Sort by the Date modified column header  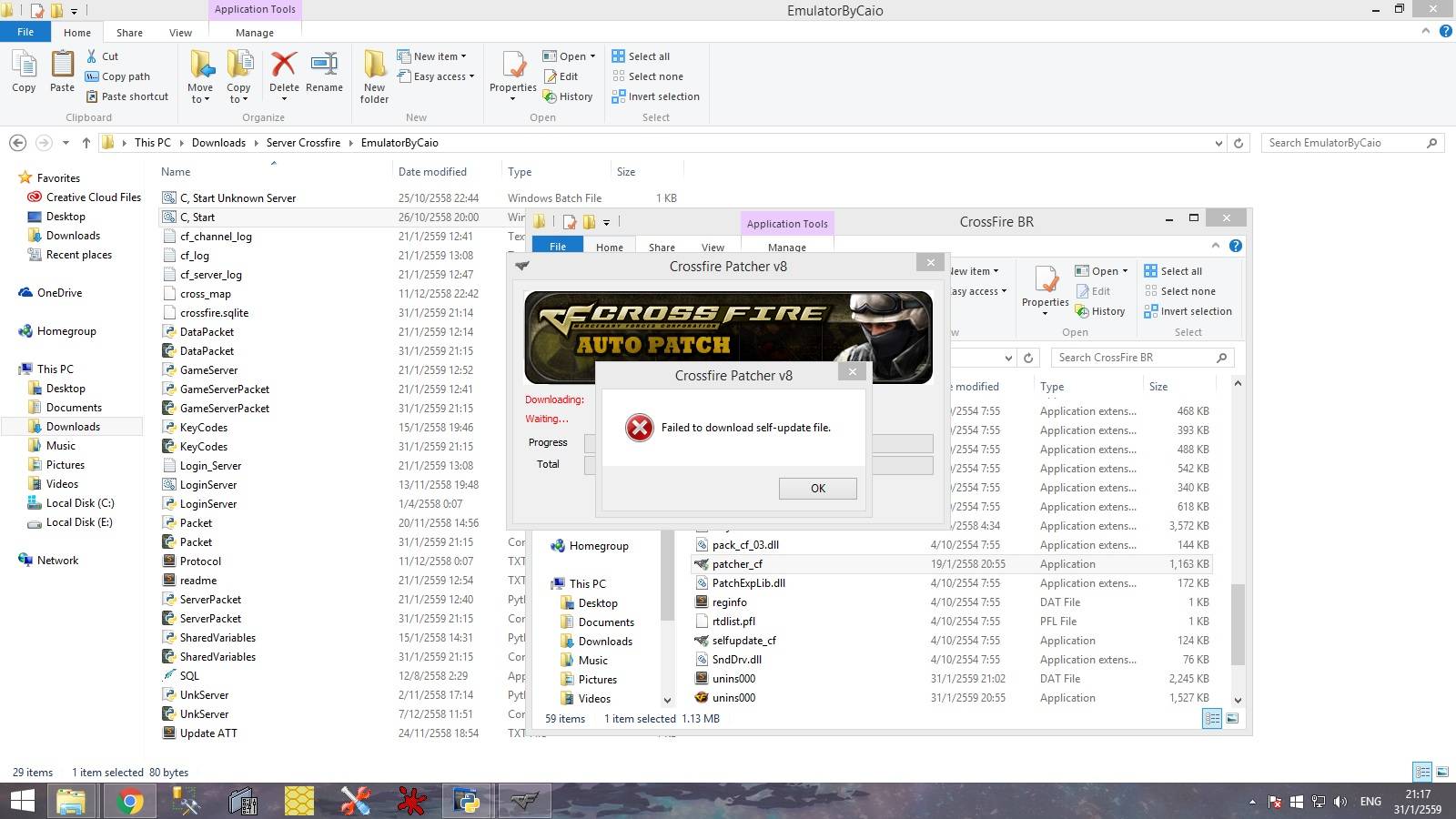(x=432, y=171)
